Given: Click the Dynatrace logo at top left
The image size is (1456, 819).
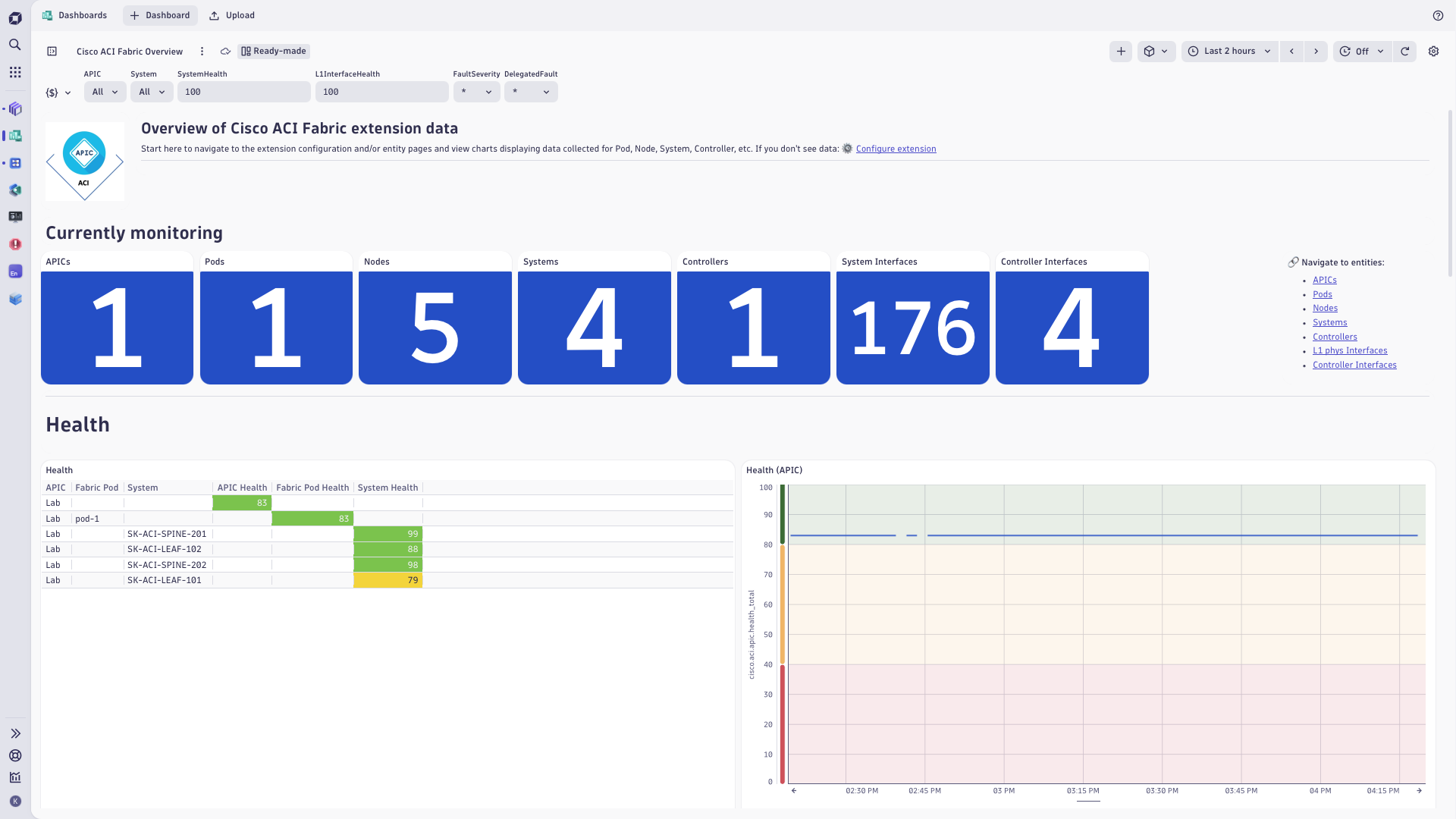Looking at the screenshot, I should coord(14,17).
